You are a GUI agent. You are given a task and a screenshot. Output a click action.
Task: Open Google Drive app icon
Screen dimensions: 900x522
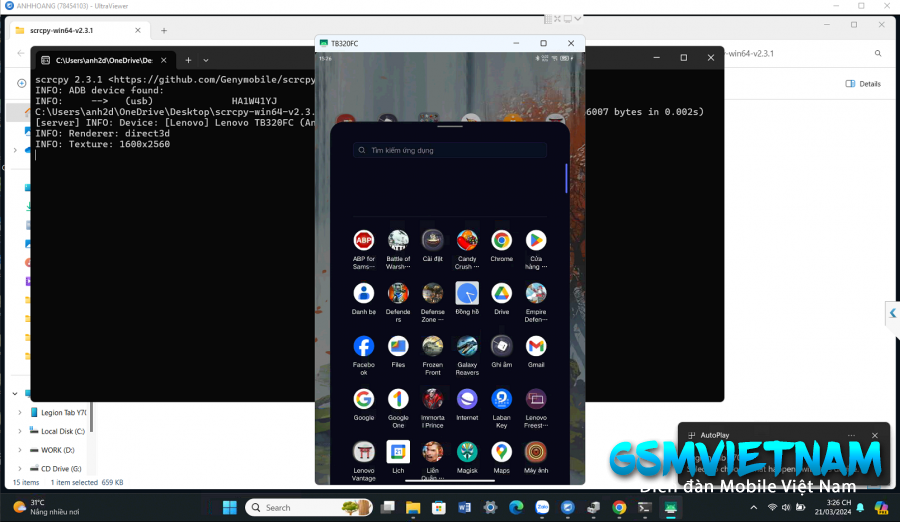pos(501,293)
